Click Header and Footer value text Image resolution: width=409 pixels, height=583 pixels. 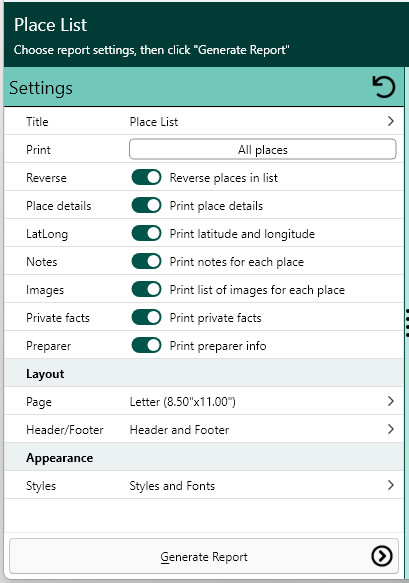pos(179,430)
